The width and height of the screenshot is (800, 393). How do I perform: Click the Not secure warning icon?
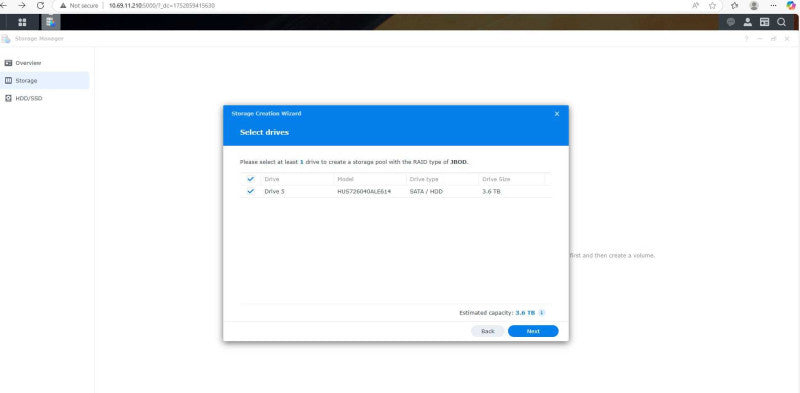tap(63, 6)
